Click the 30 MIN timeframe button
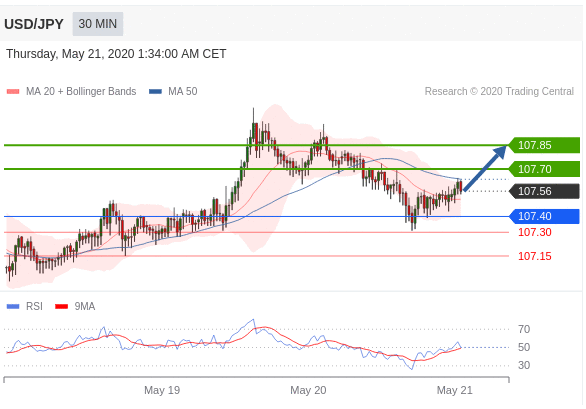Screen dimensions: 586x409 tap(98, 24)
